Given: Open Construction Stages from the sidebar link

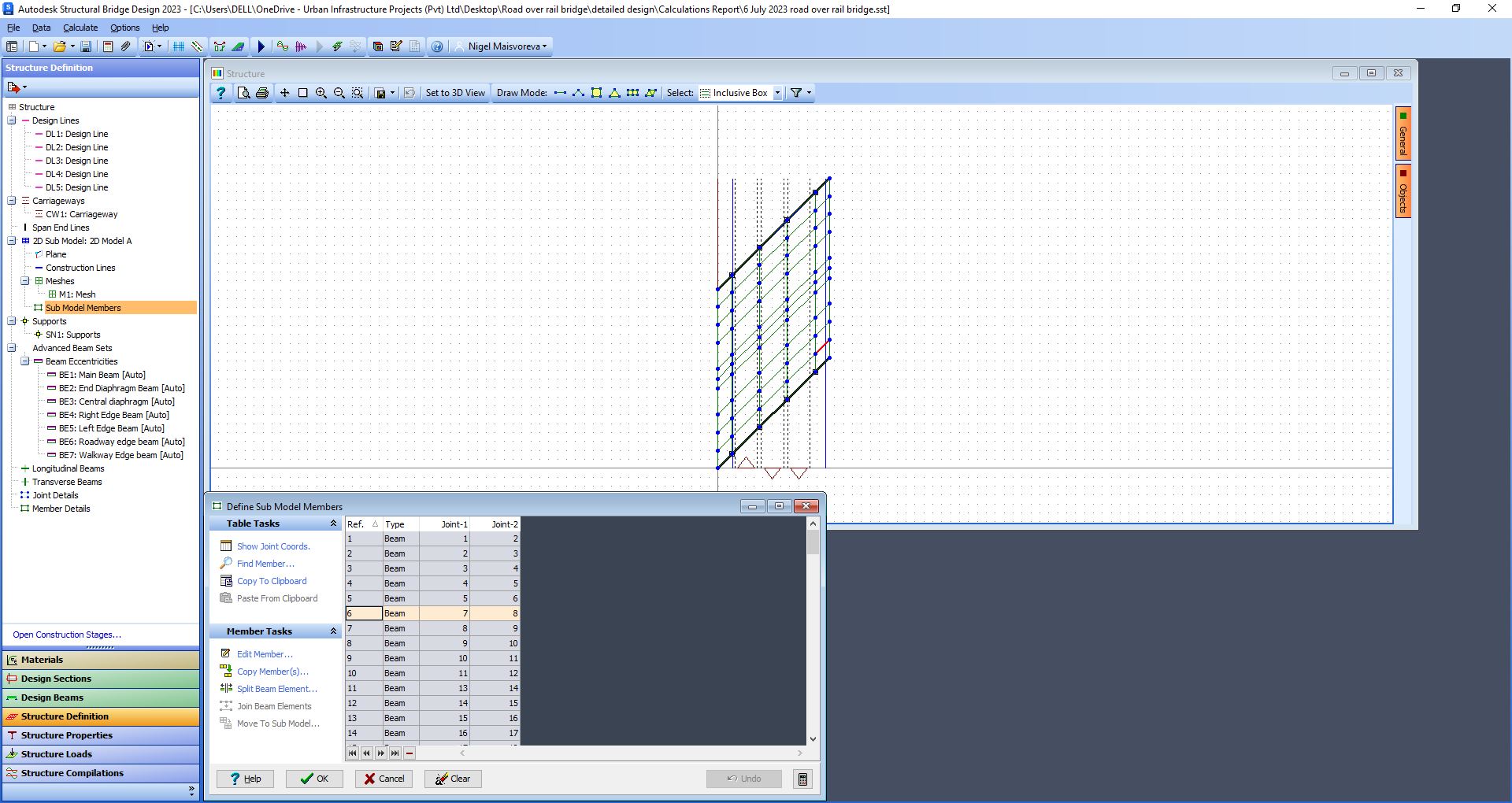Looking at the screenshot, I should pos(66,635).
